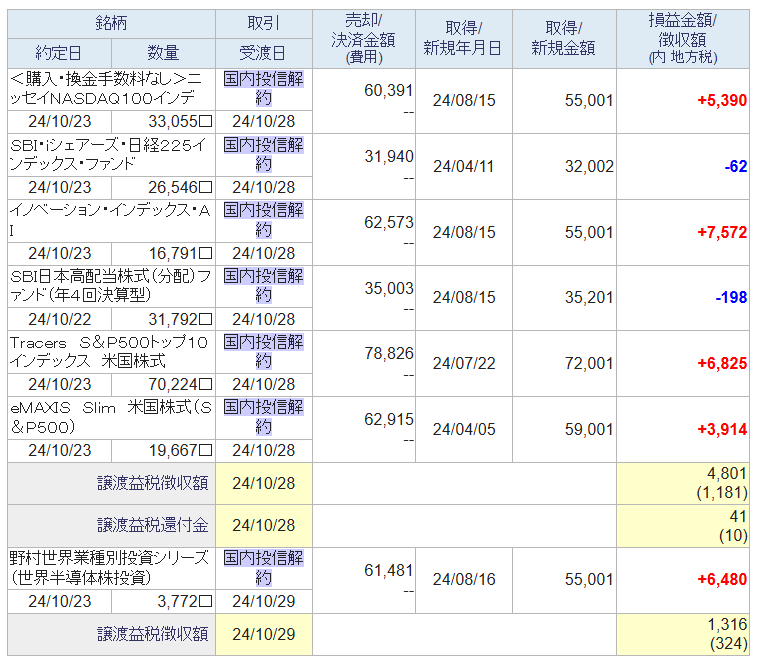Select the Tracers S&P500トップ10 fund name

click(109, 352)
